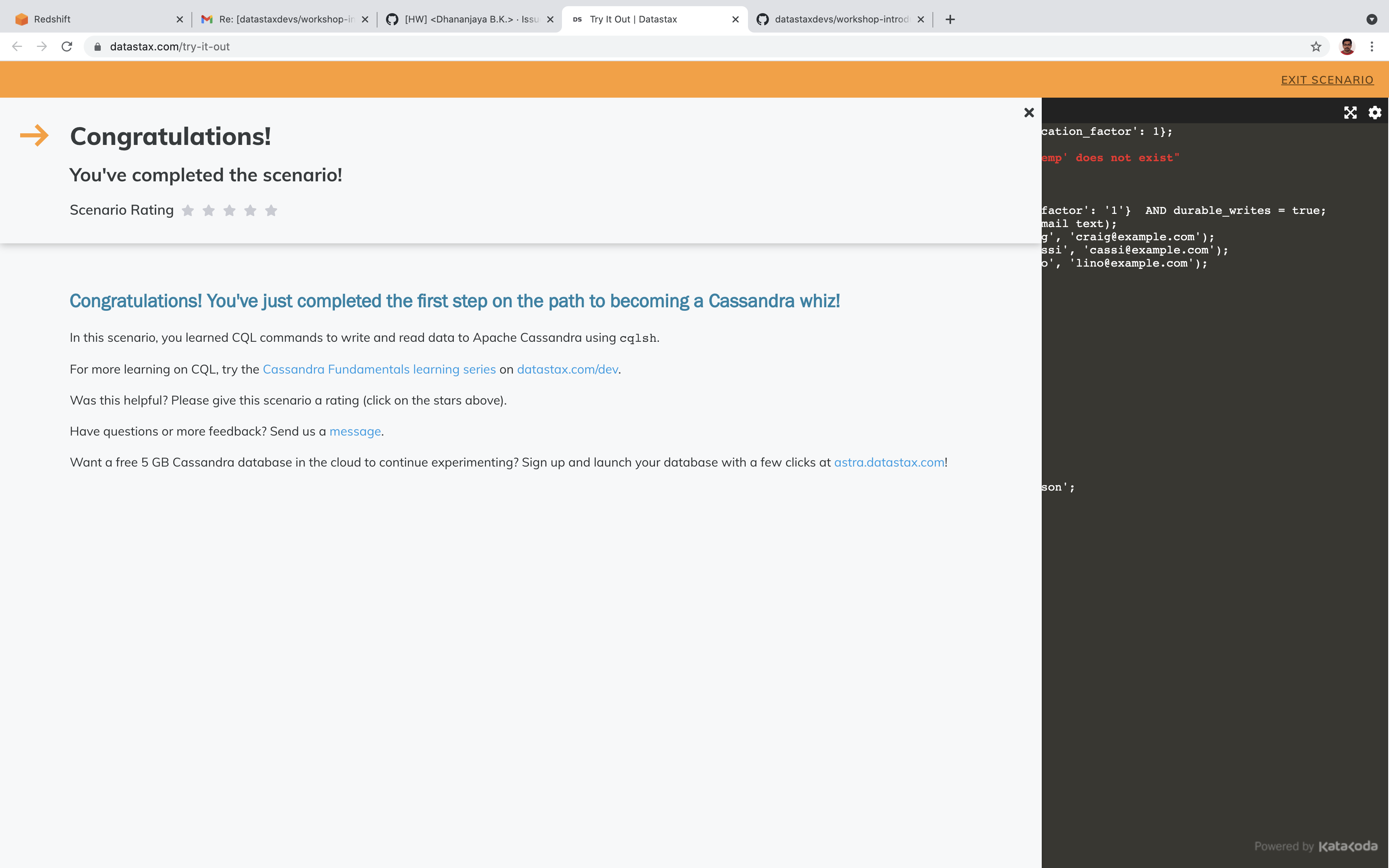Viewport: 1389px width, 868px height.
Task: Open the Chrome profile avatar menu
Action: pos(1347,46)
